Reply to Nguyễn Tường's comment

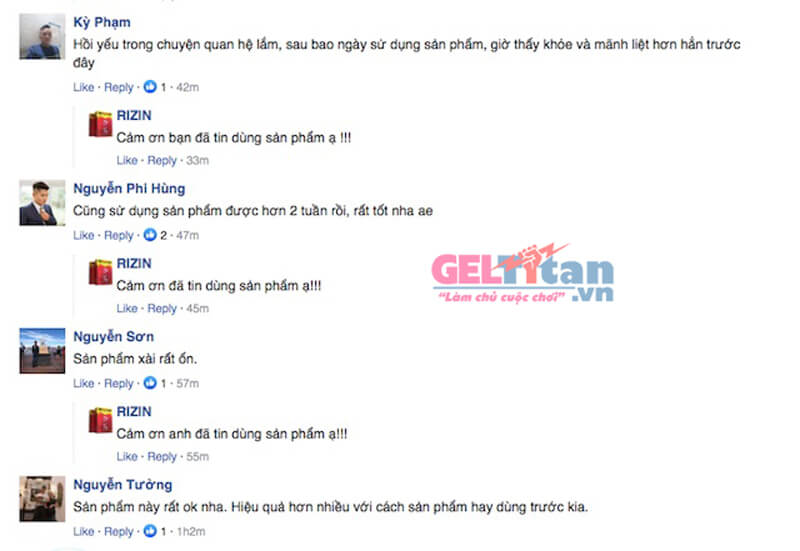tap(118, 531)
